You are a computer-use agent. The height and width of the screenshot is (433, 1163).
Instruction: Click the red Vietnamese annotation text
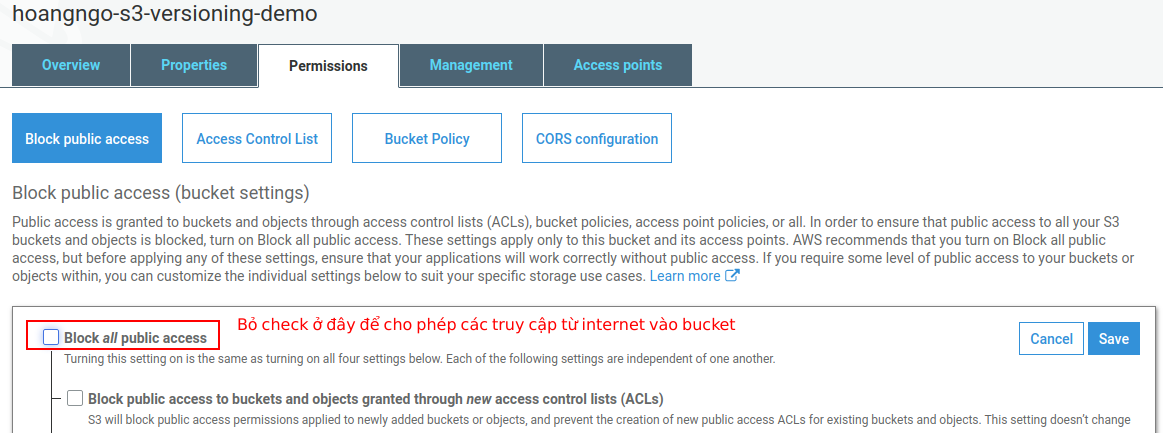coord(486,325)
